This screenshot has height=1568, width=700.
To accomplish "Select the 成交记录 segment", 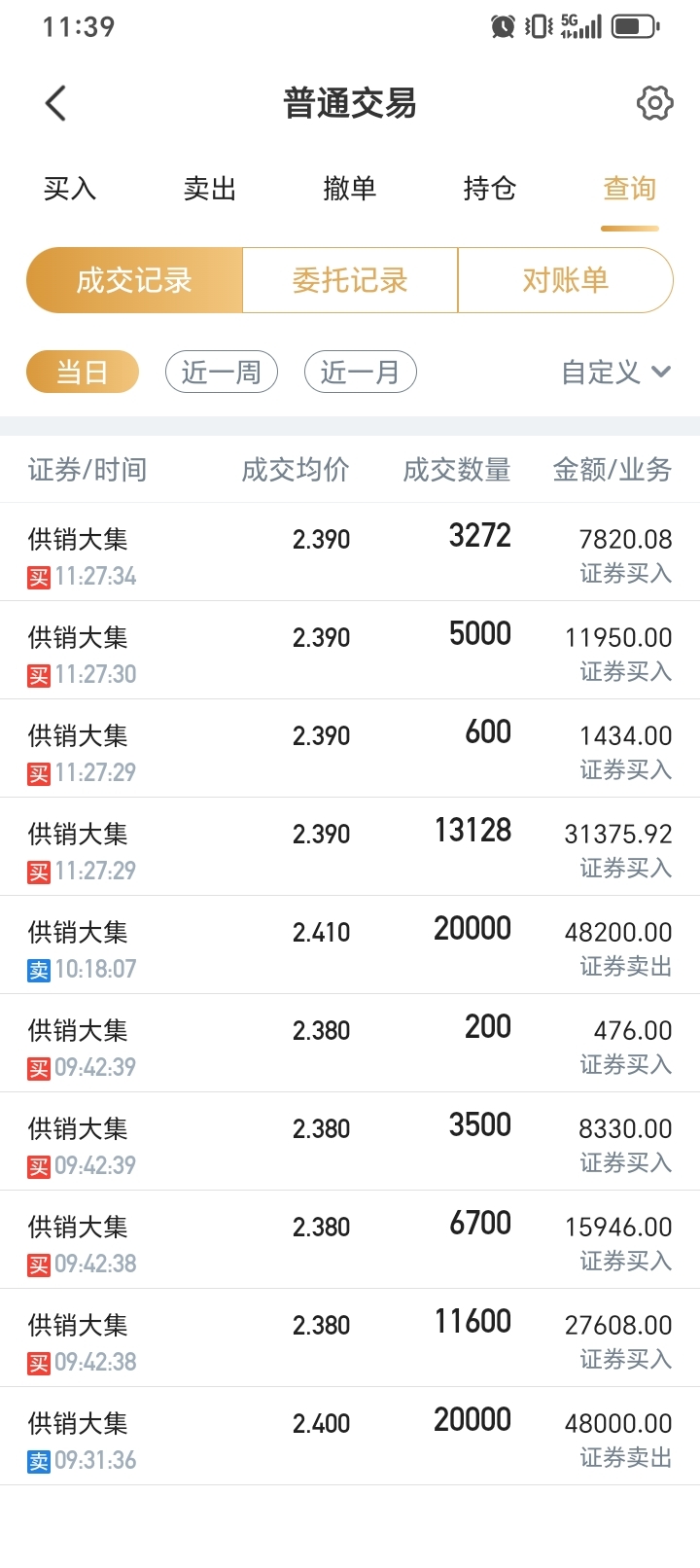I will tap(134, 280).
